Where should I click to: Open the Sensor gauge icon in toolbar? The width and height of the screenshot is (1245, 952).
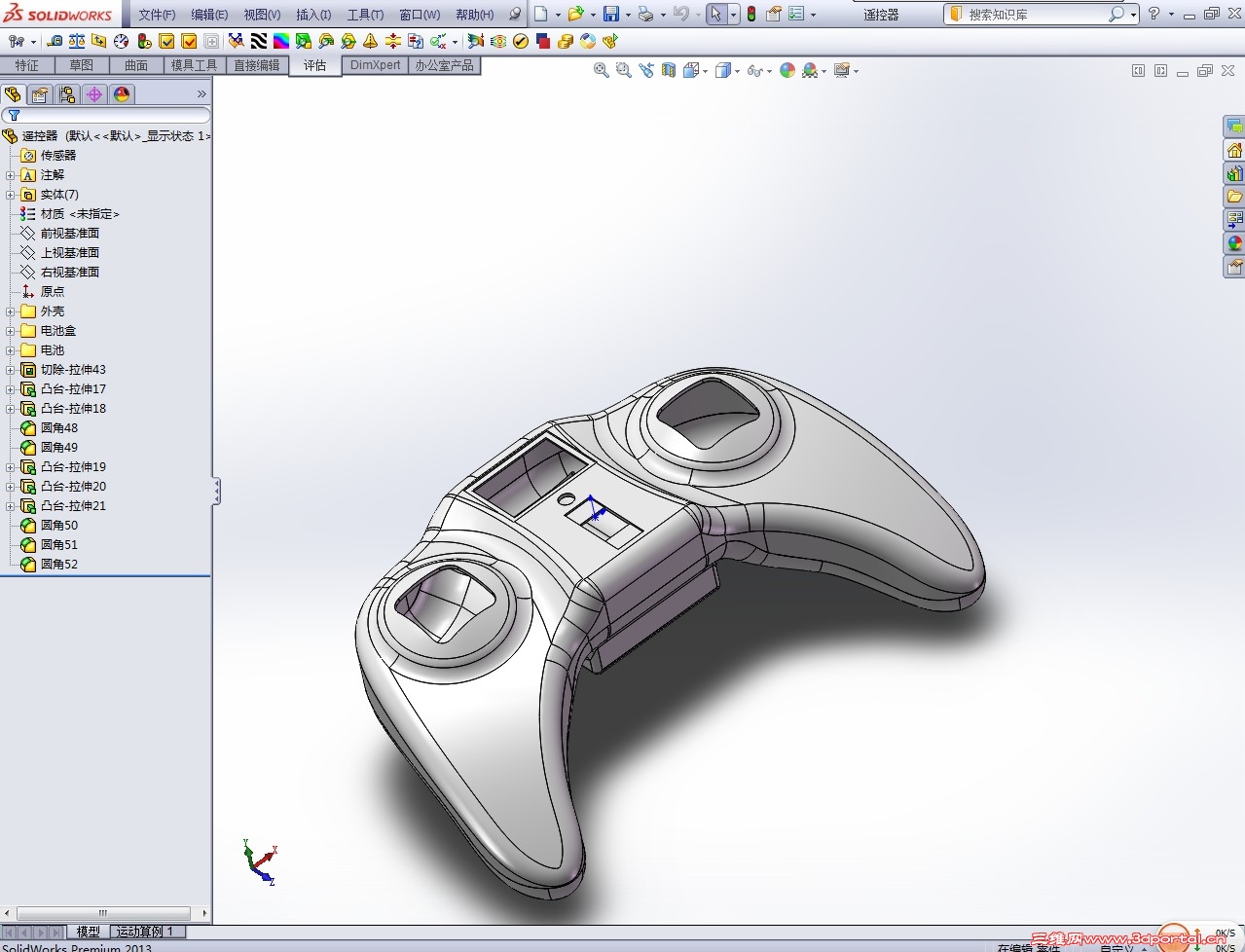click(x=122, y=41)
